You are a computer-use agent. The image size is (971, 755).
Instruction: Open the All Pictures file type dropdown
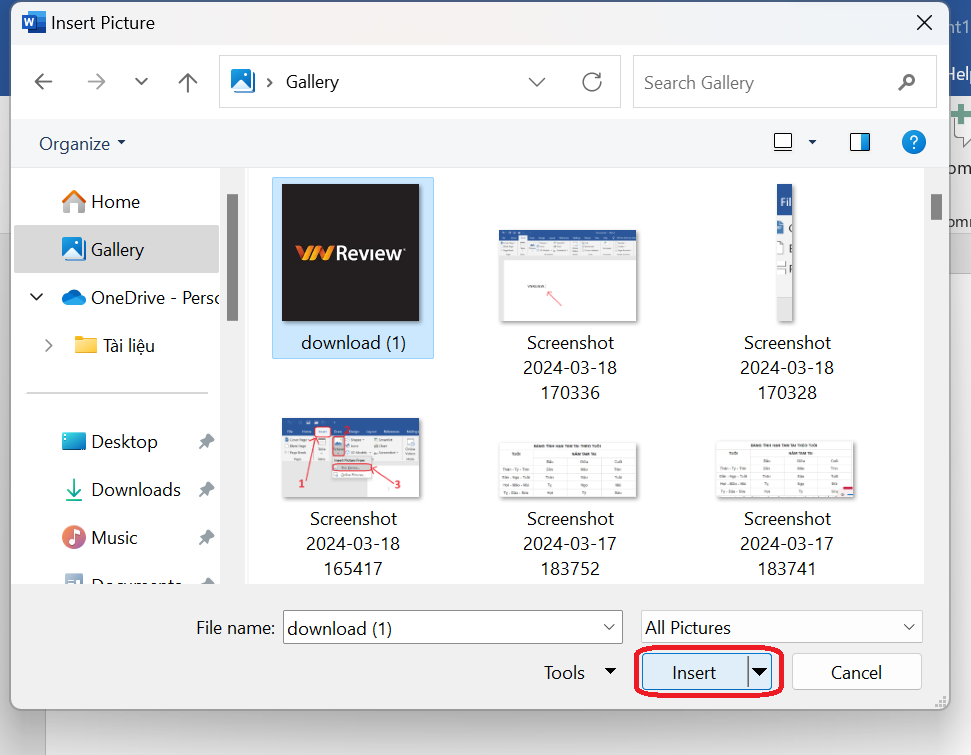[x=781, y=627]
